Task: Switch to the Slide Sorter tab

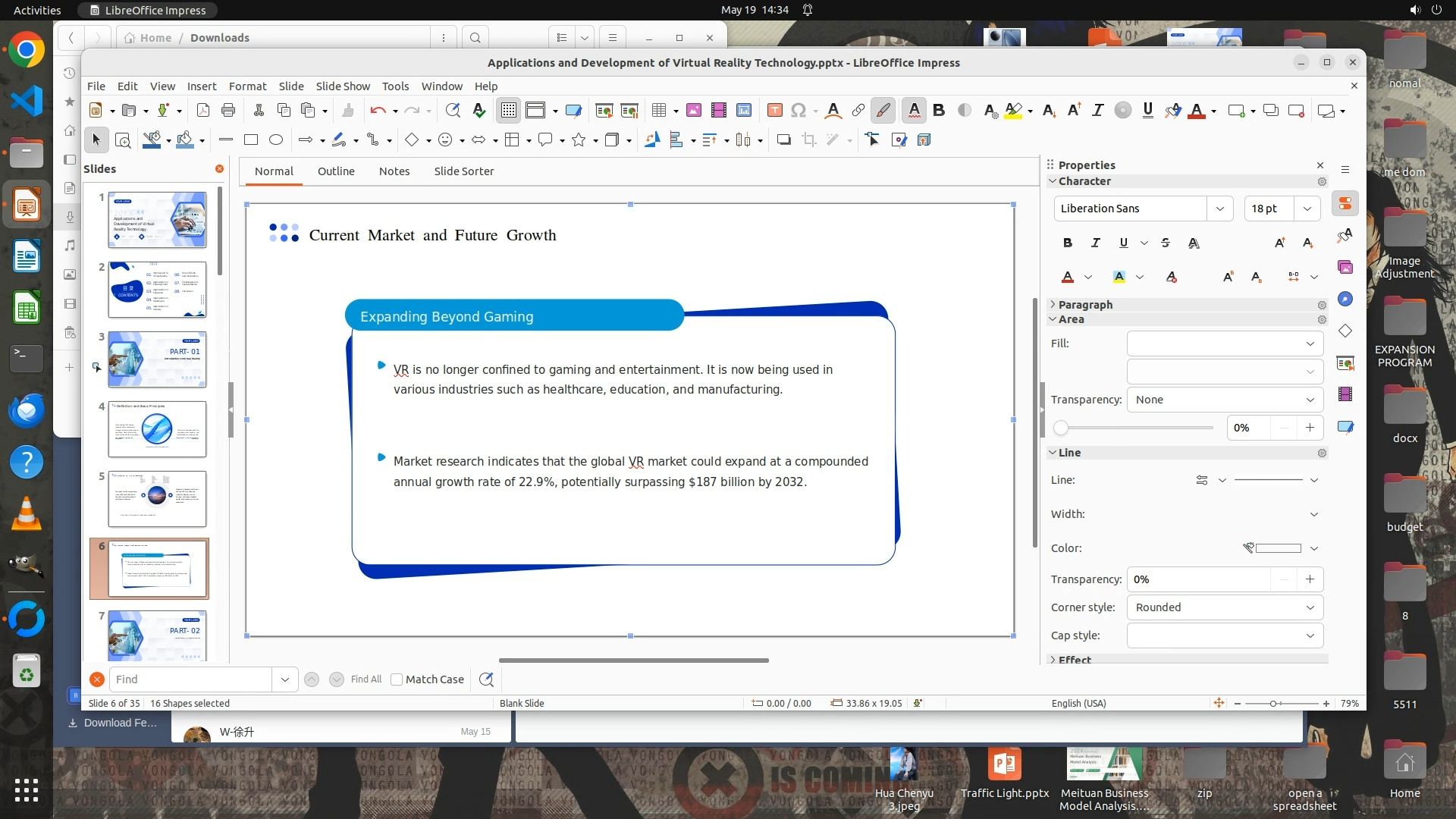Action: 463,171
